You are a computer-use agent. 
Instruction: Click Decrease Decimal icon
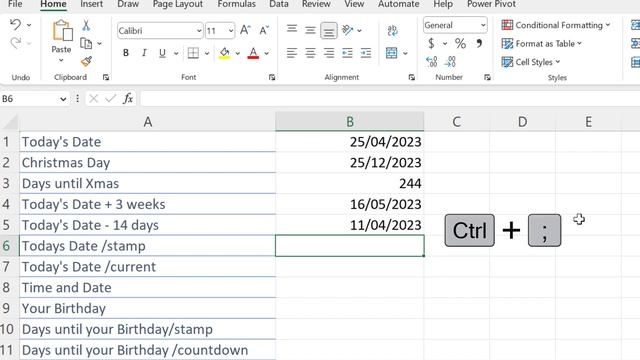[x=450, y=62]
